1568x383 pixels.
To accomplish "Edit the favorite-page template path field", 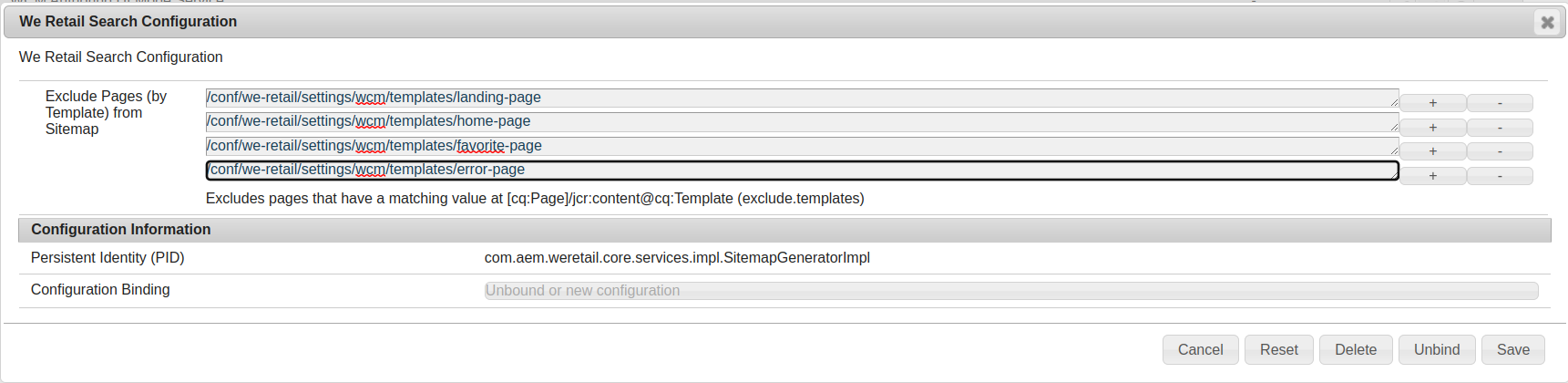I will tap(802, 146).
